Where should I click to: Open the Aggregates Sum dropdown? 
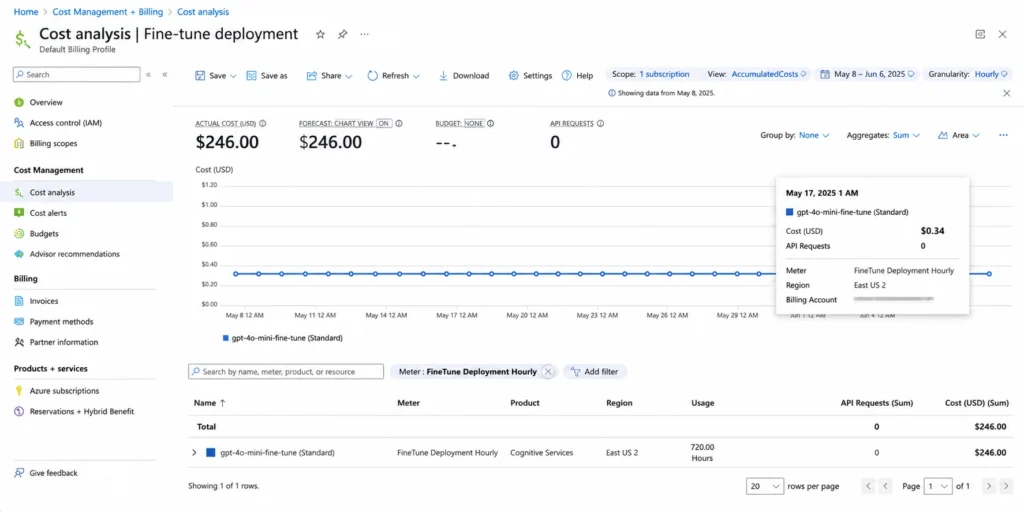coord(883,135)
